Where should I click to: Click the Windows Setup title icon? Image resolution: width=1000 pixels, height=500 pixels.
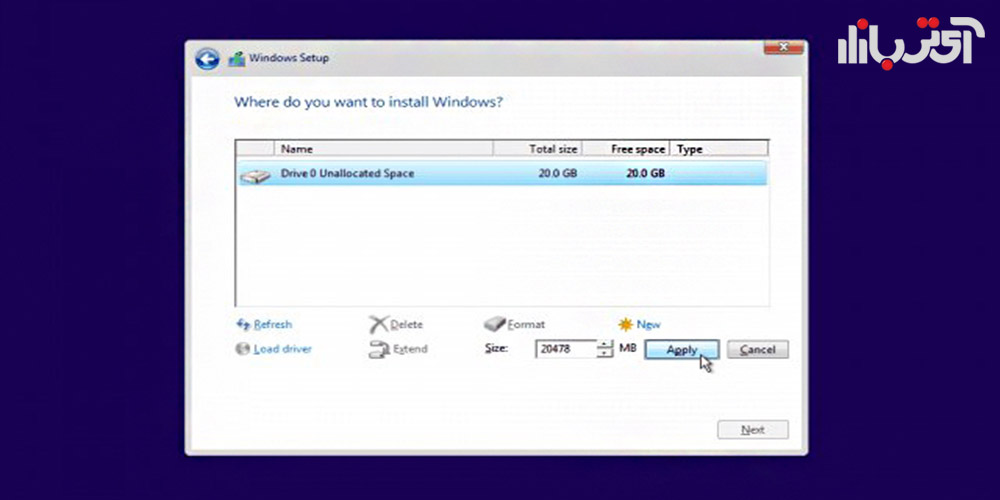coord(237,59)
